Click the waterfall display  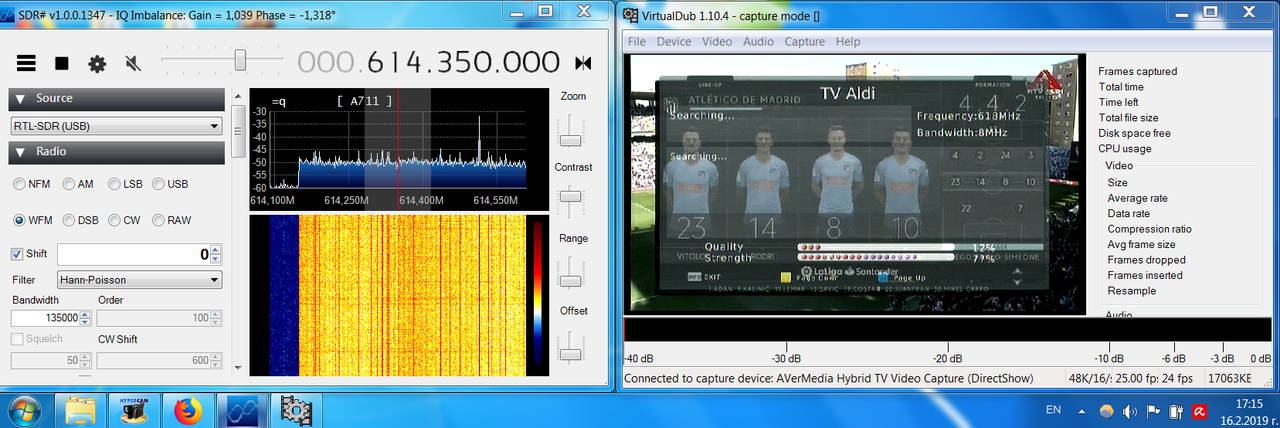click(x=399, y=295)
